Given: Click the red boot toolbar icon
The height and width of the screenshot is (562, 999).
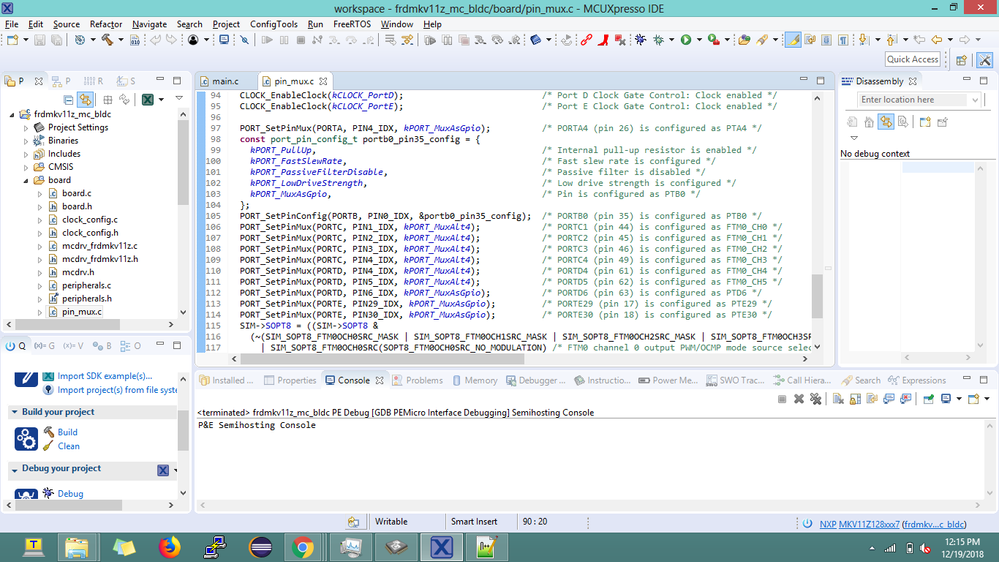Looking at the screenshot, I should click(603, 40).
